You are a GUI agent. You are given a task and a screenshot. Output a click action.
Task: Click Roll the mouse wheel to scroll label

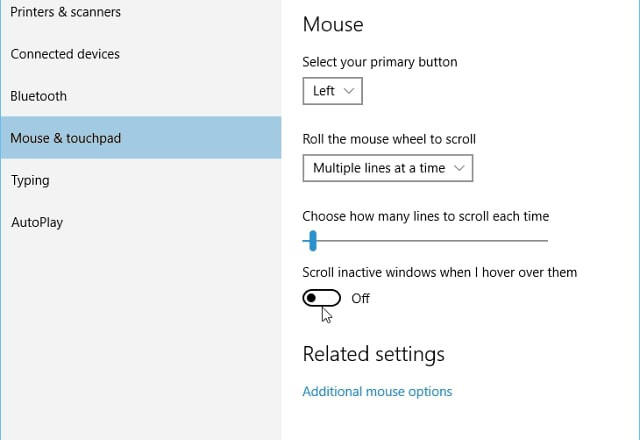point(389,139)
